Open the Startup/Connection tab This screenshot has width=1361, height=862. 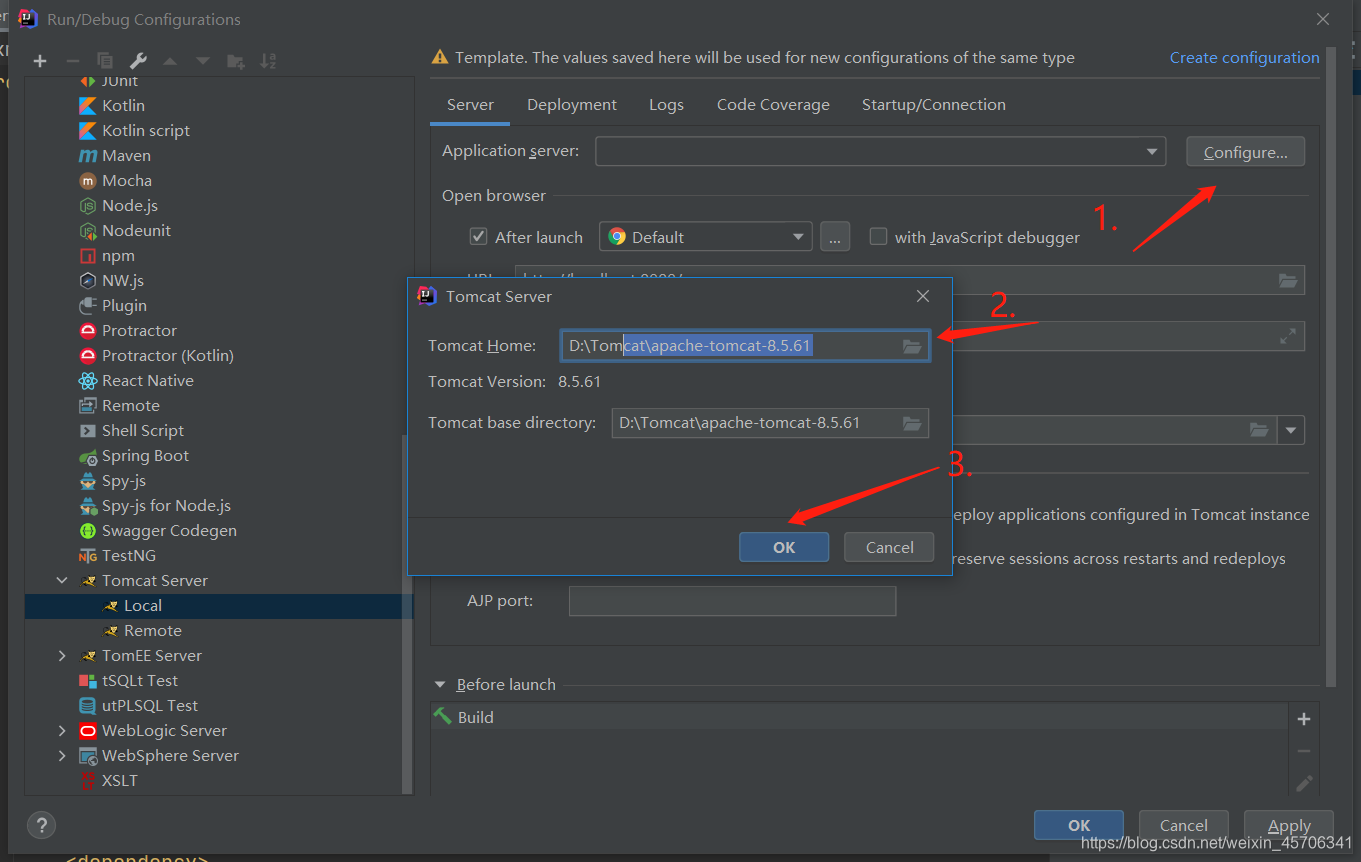point(934,105)
